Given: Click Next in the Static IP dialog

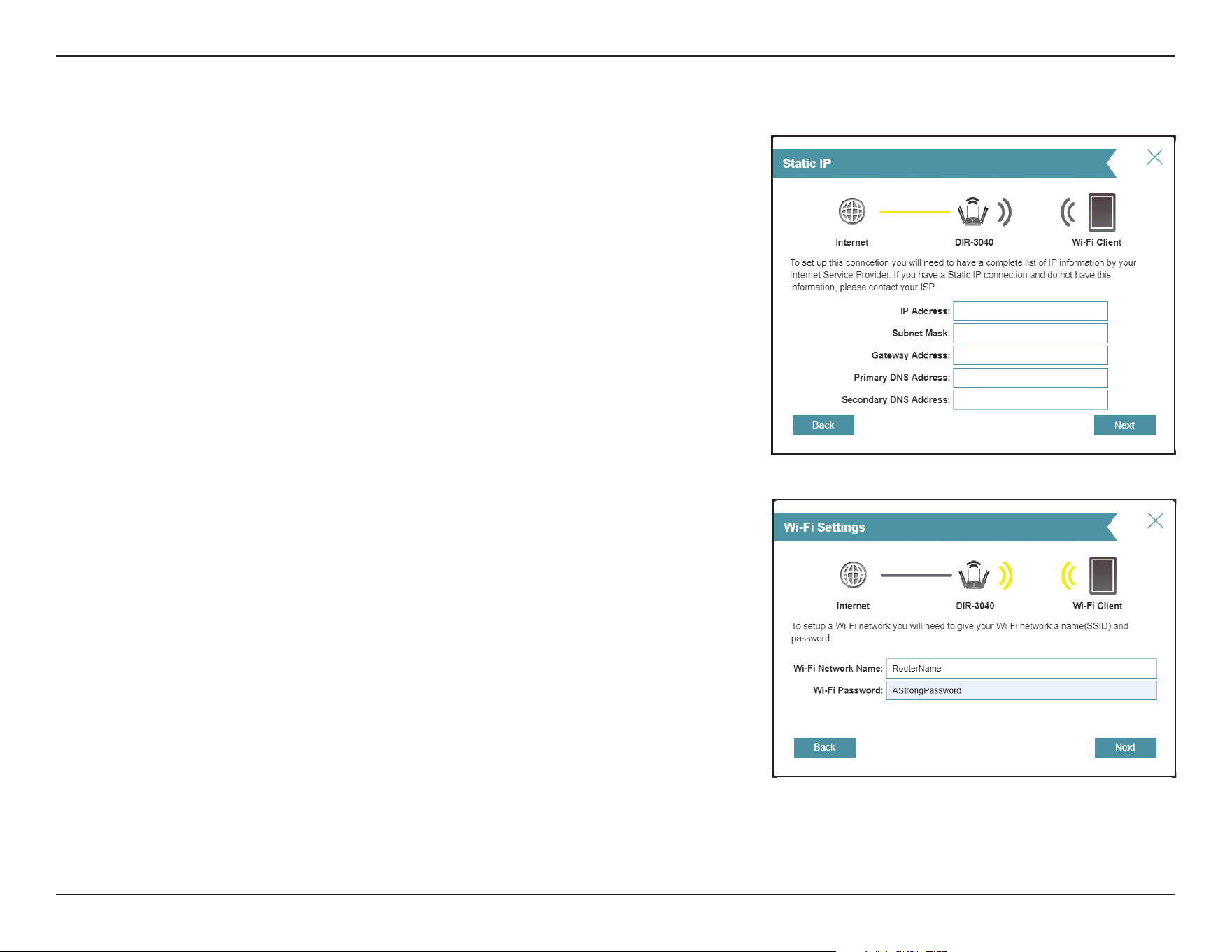Looking at the screenshot, I should [x=1124, y=425].
